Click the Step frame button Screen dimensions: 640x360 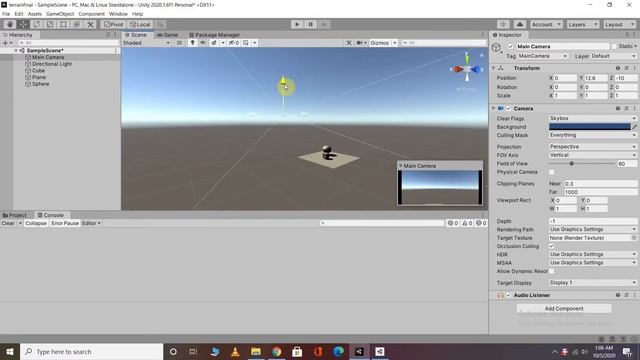click(324, 24)
